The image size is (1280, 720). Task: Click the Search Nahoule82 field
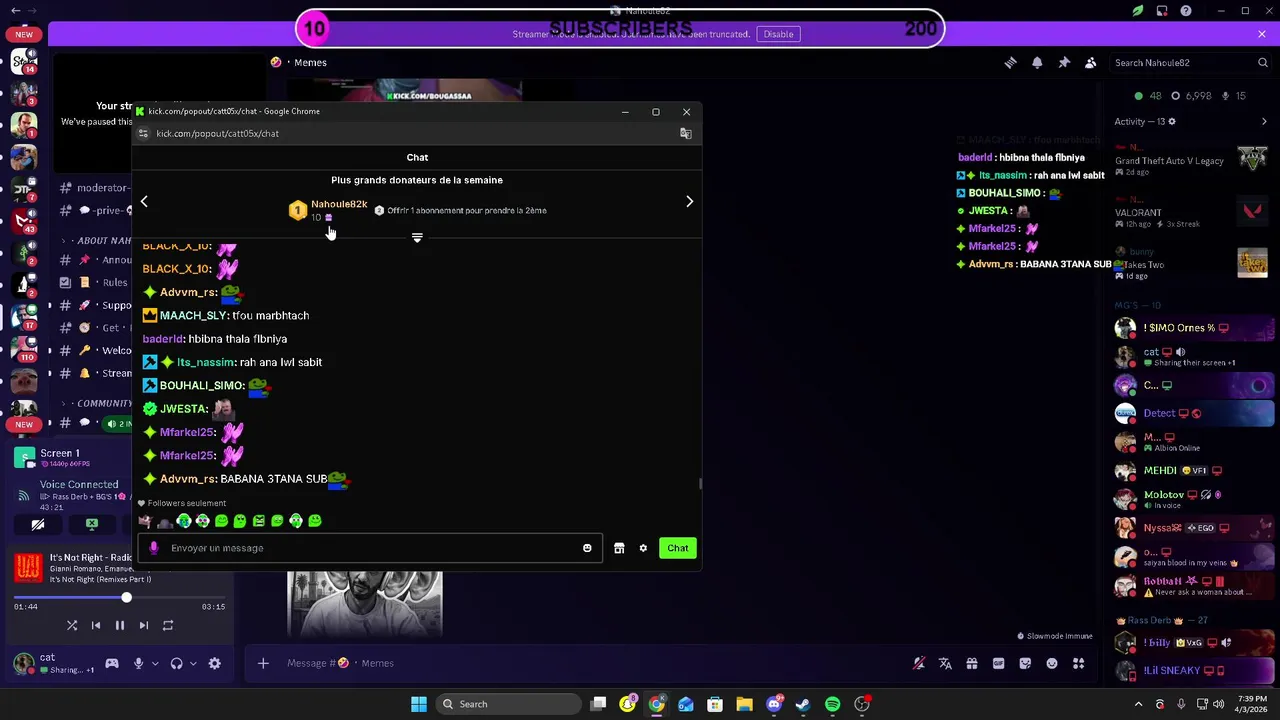pos(1190,62)
